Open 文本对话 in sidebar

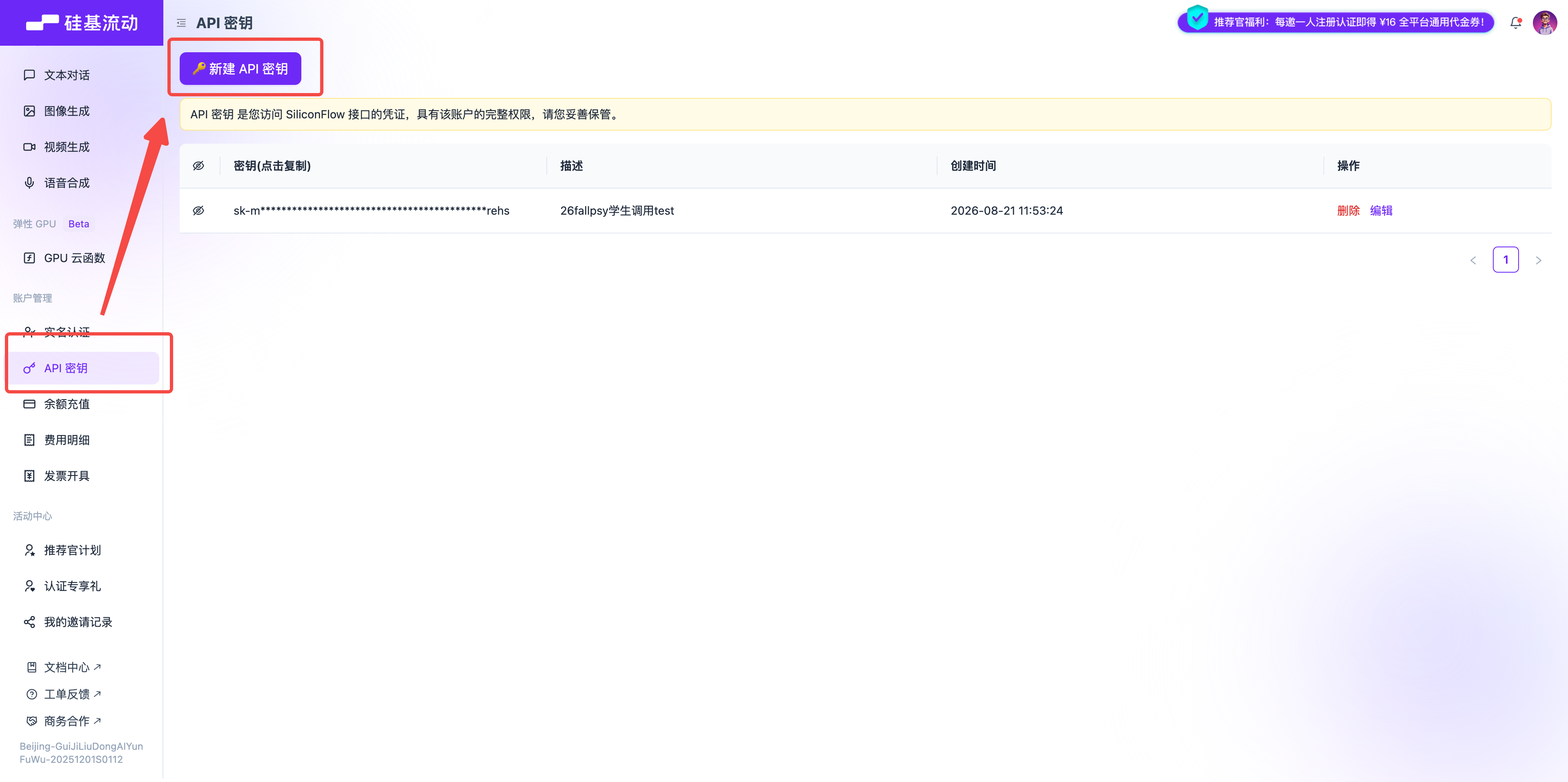click(66, 75)
